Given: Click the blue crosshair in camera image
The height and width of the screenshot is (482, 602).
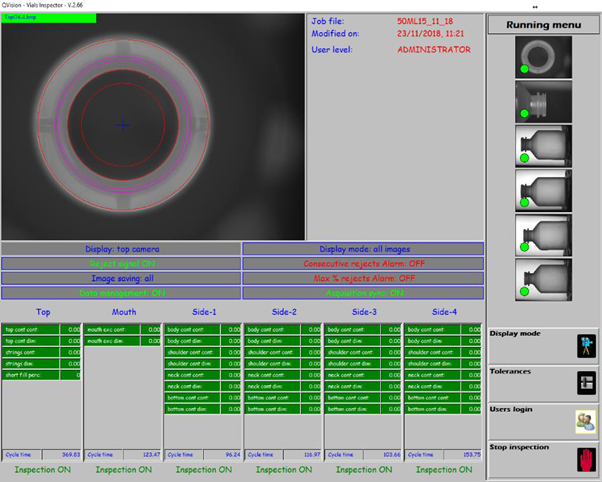Looking at the screenshot, I should point(122,125).
